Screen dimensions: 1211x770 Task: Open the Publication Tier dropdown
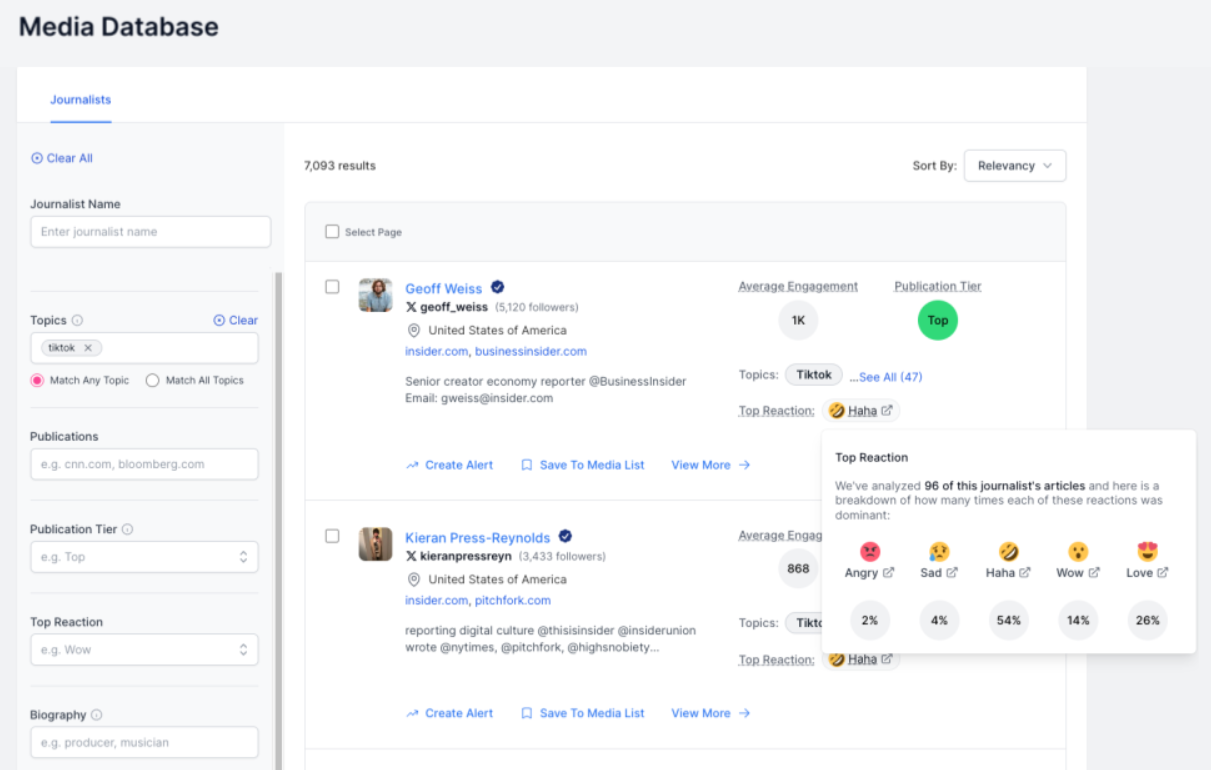[144, 557]
